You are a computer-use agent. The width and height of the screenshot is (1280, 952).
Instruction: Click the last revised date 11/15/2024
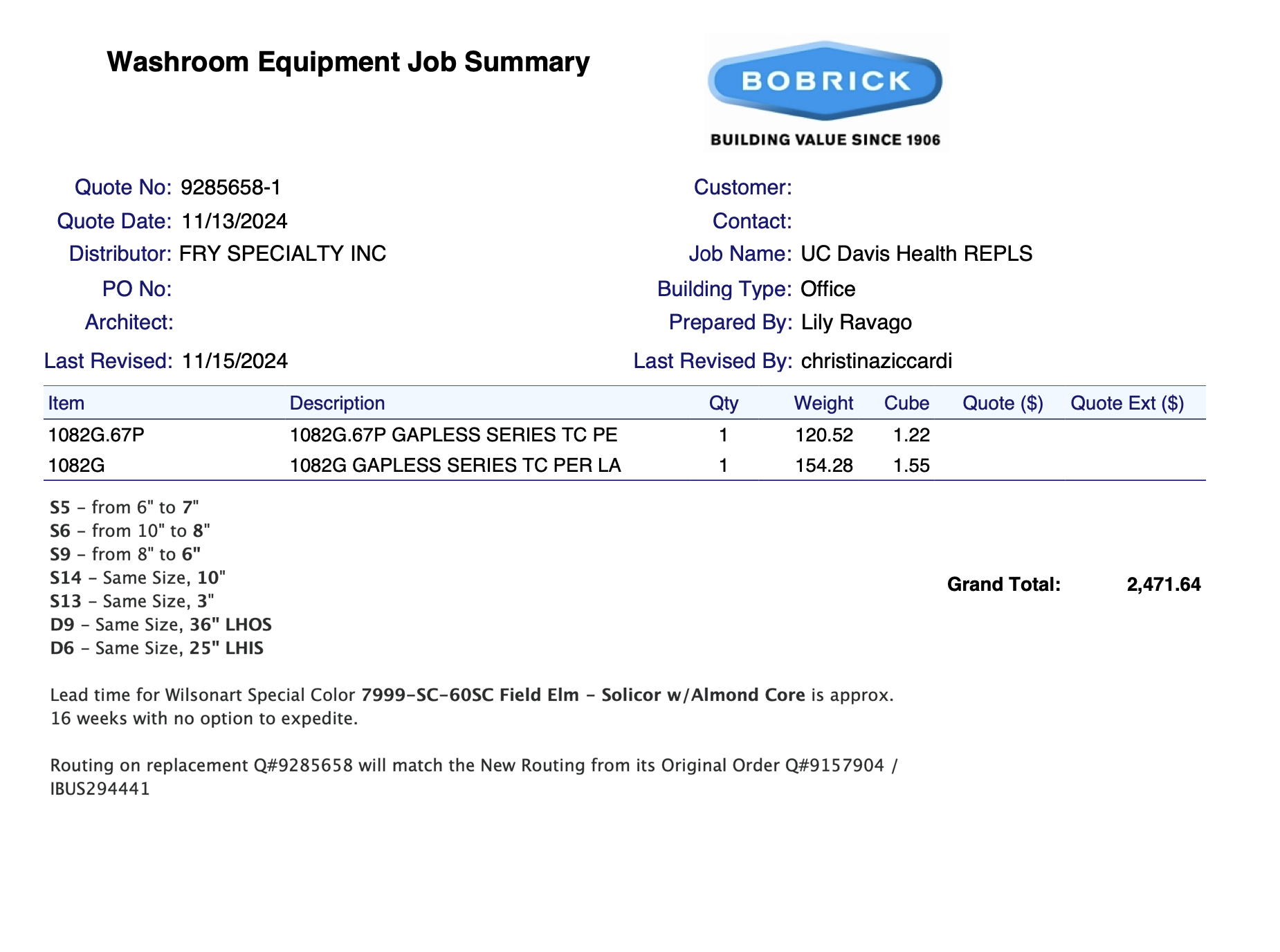click(x=235, y=361)
